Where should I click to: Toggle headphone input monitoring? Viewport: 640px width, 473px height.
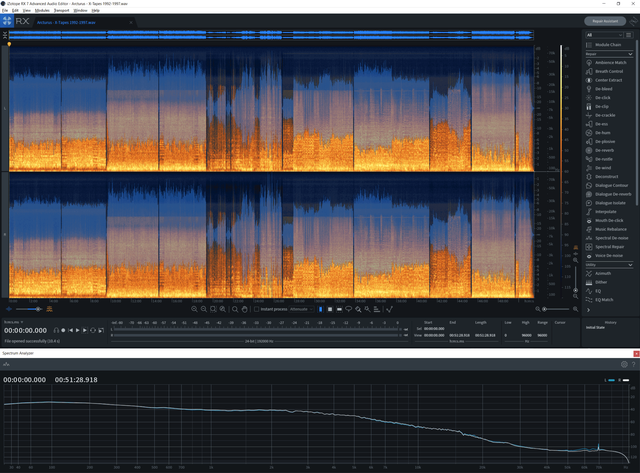(x=56, y=330)
